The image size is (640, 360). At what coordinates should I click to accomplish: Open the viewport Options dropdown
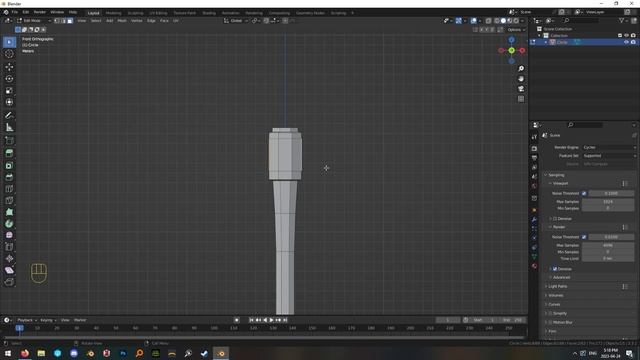516,30
